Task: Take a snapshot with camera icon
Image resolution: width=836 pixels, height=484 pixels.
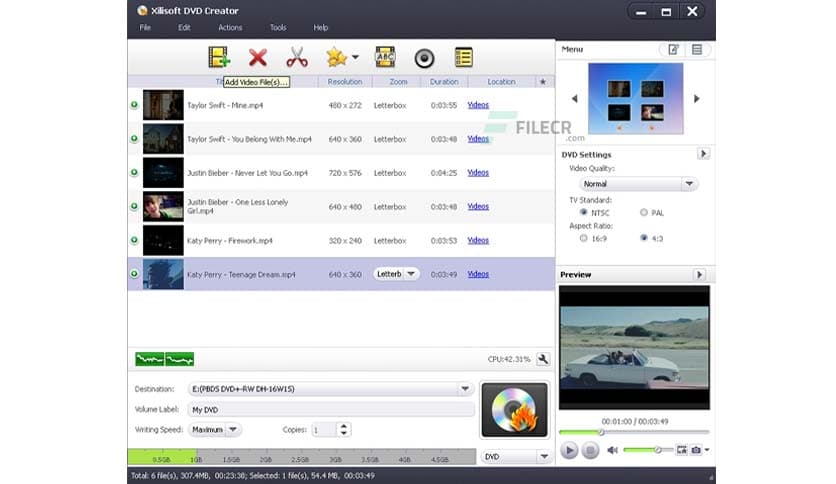Action: point(696,450)
